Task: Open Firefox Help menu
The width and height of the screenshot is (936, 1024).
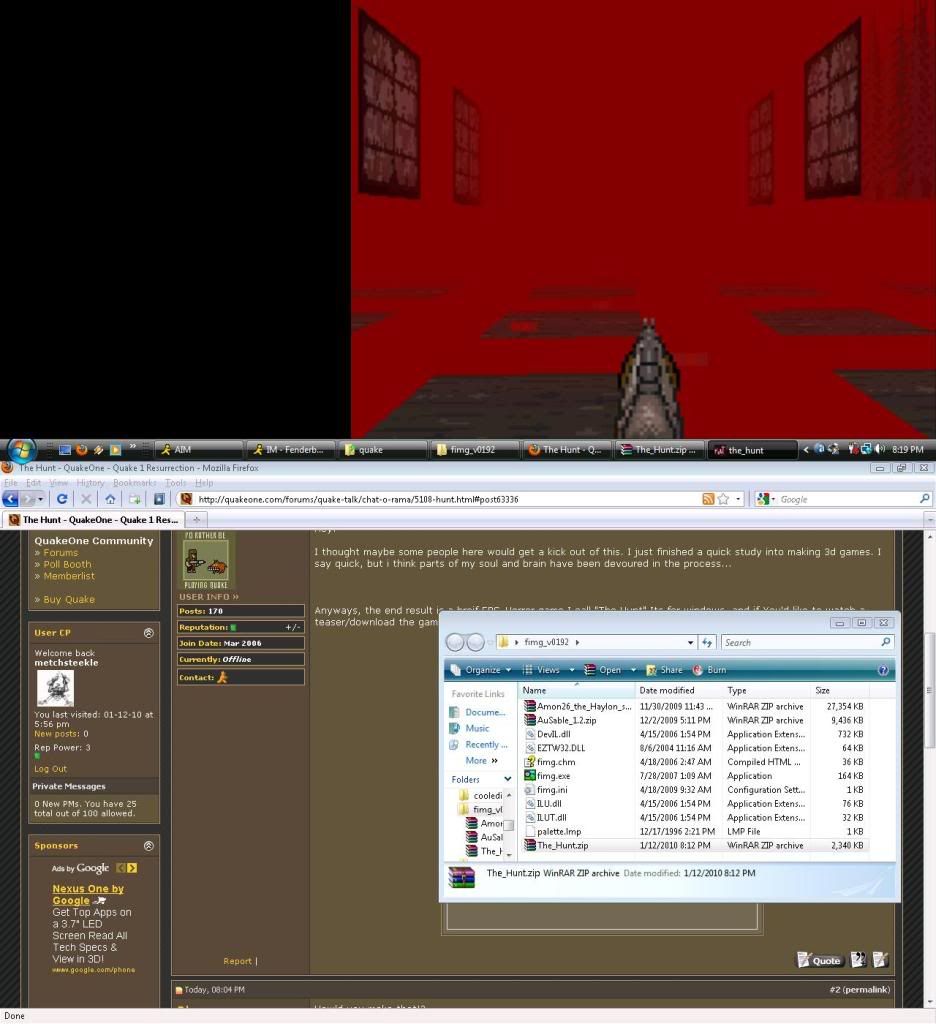Action: coord(204,483)
